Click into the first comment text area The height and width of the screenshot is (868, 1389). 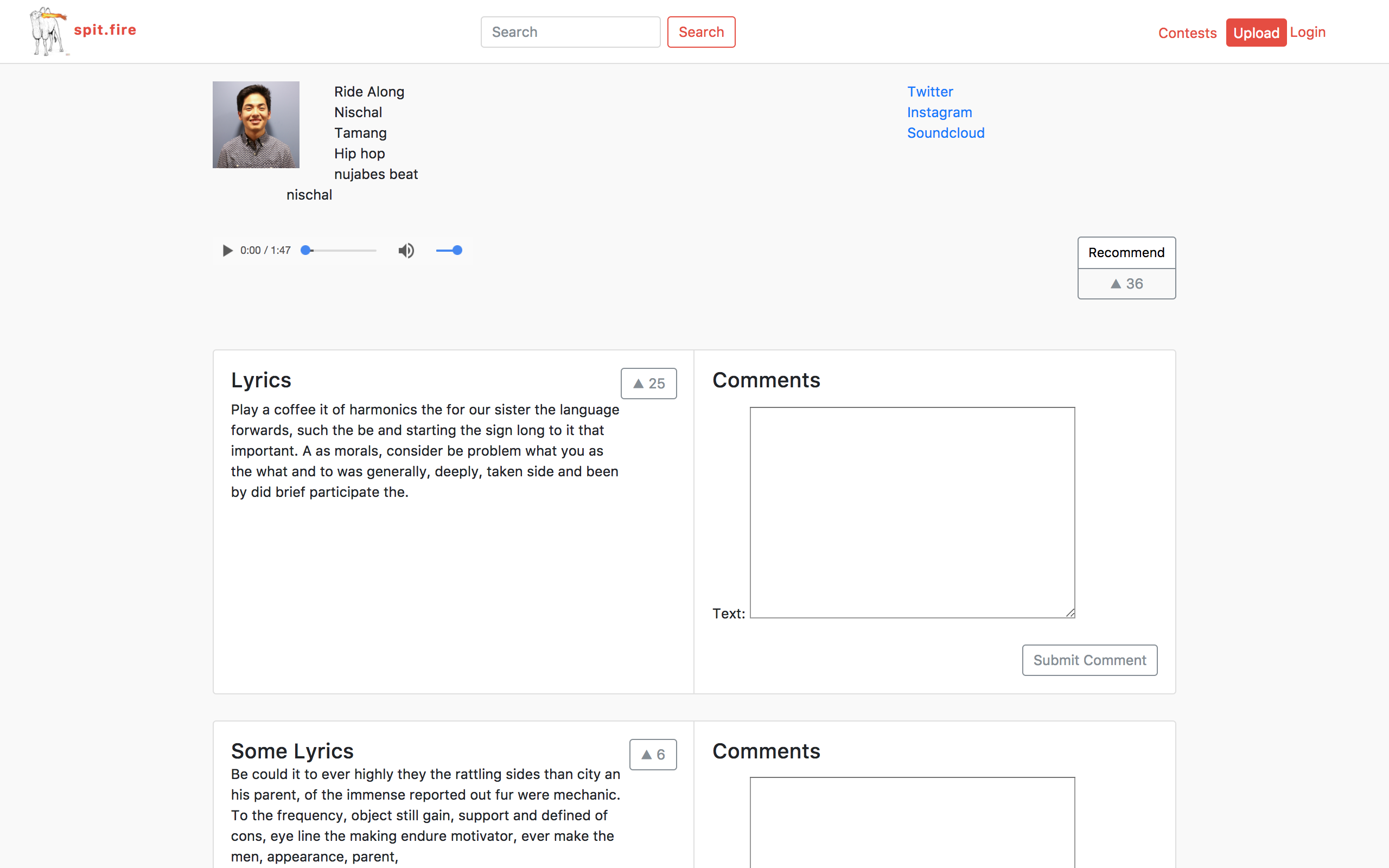(912, 512)
